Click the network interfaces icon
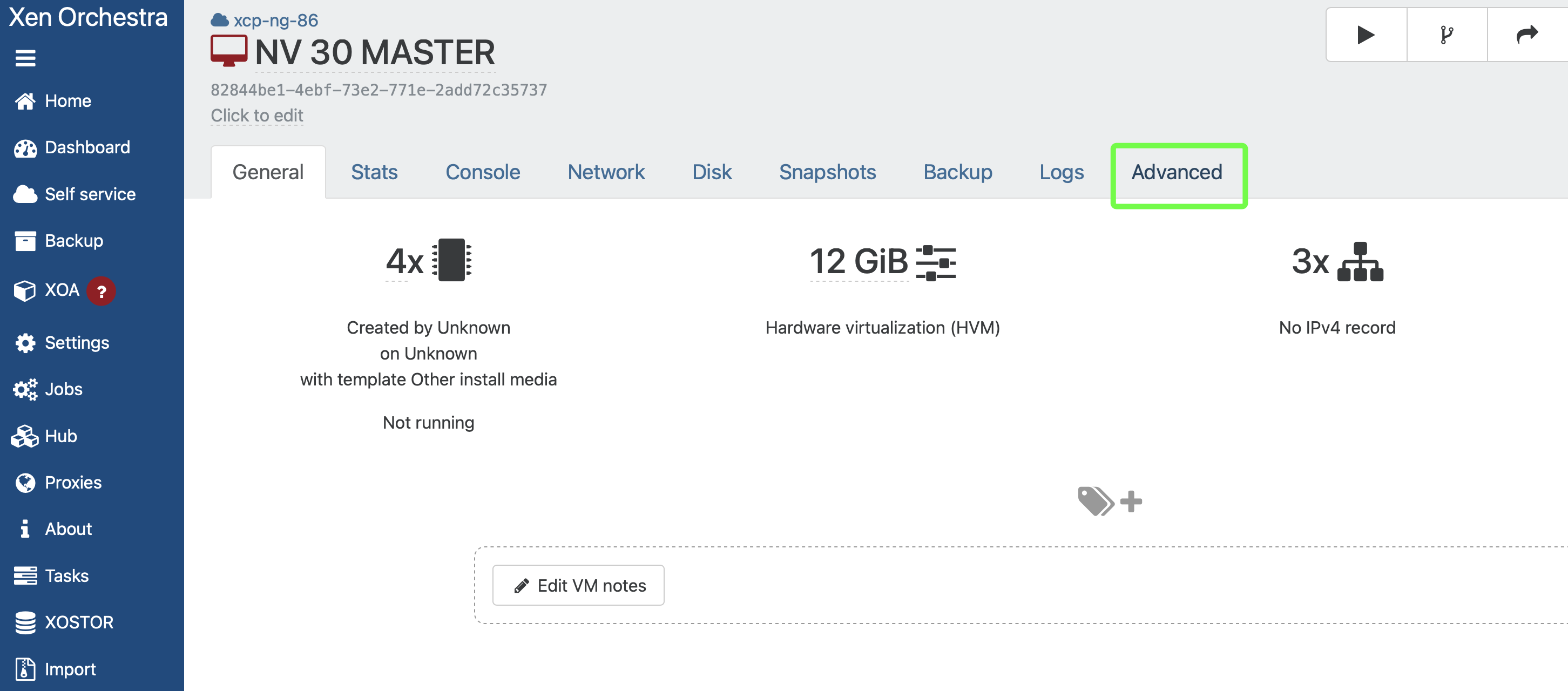The height and width of the screenshot is (691, 1568). click(x=1360, y=262)
